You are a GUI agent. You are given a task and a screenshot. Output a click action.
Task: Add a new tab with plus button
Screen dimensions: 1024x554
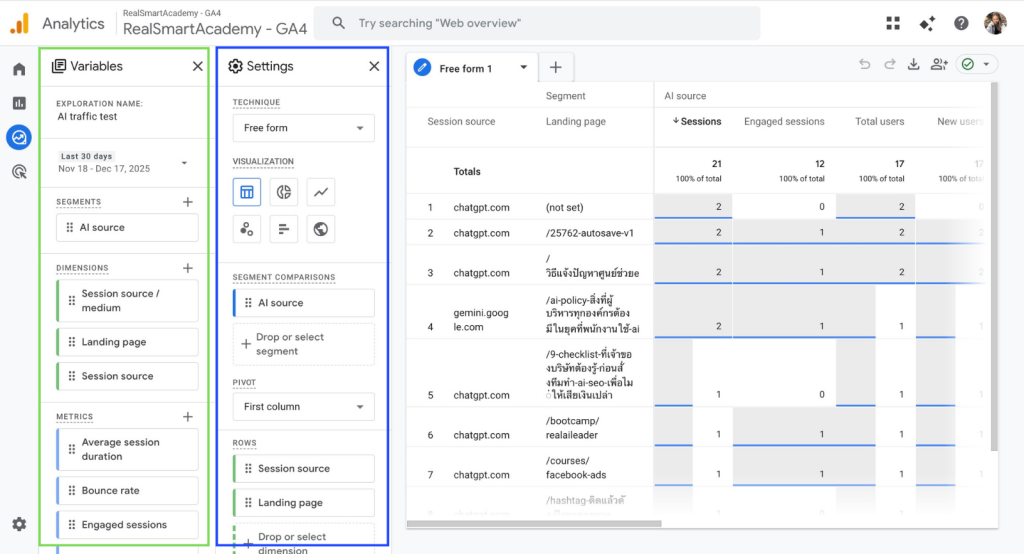[x=555, y=68]
